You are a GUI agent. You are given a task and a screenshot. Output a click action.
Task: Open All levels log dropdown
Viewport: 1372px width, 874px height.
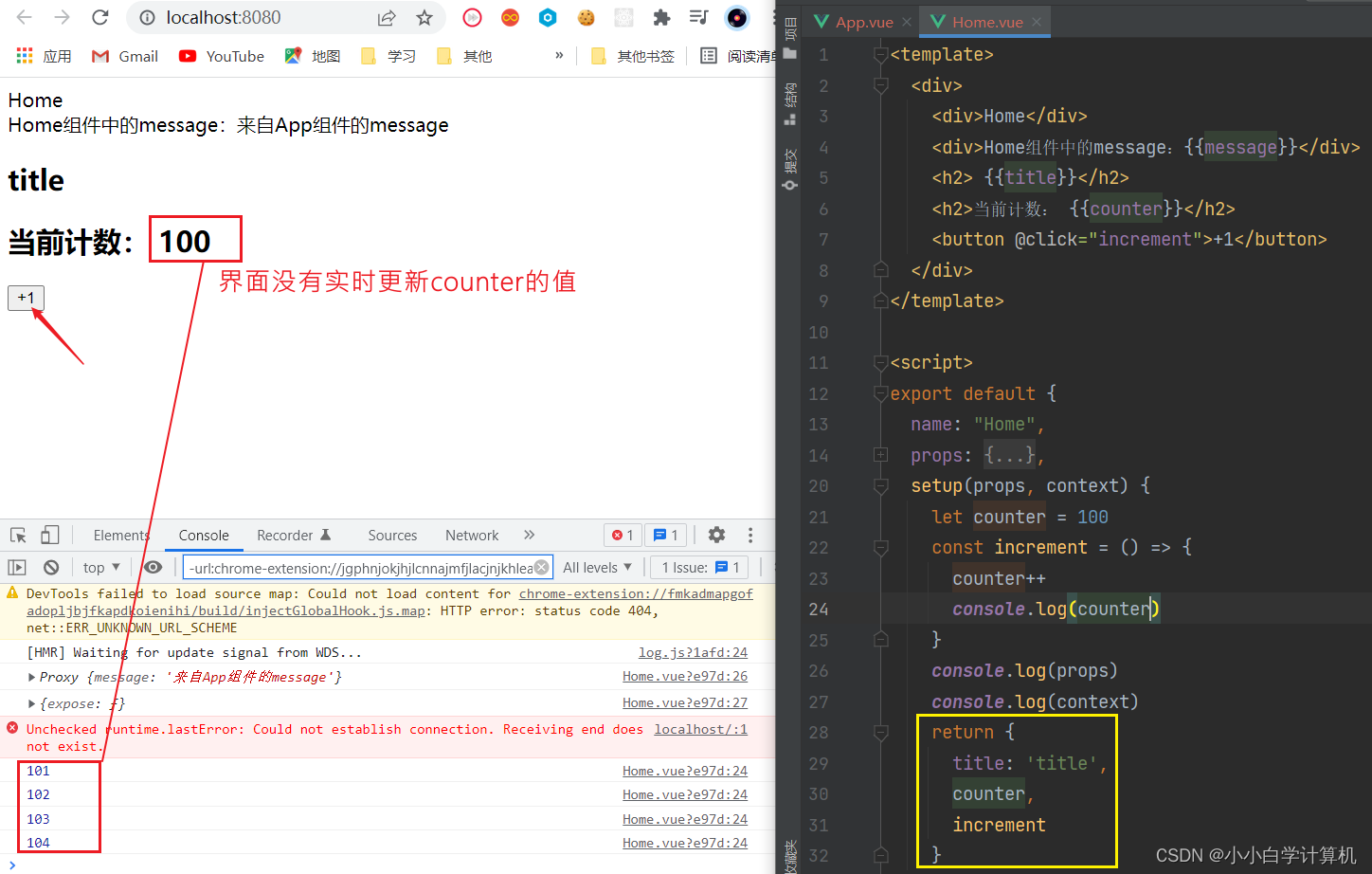point(597,567)
